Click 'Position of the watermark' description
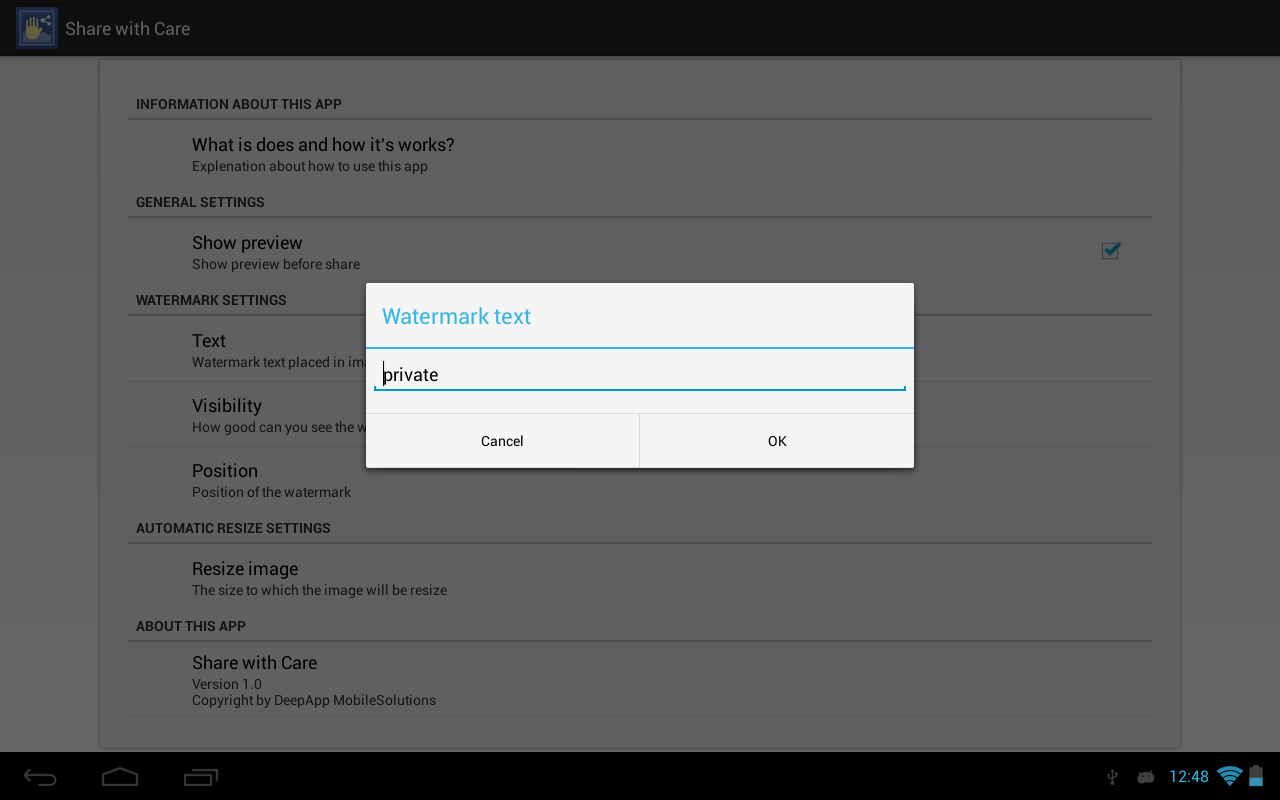The width and height of the screenshot is (1280, 800). pyautogui.click(x=271, y=492)
